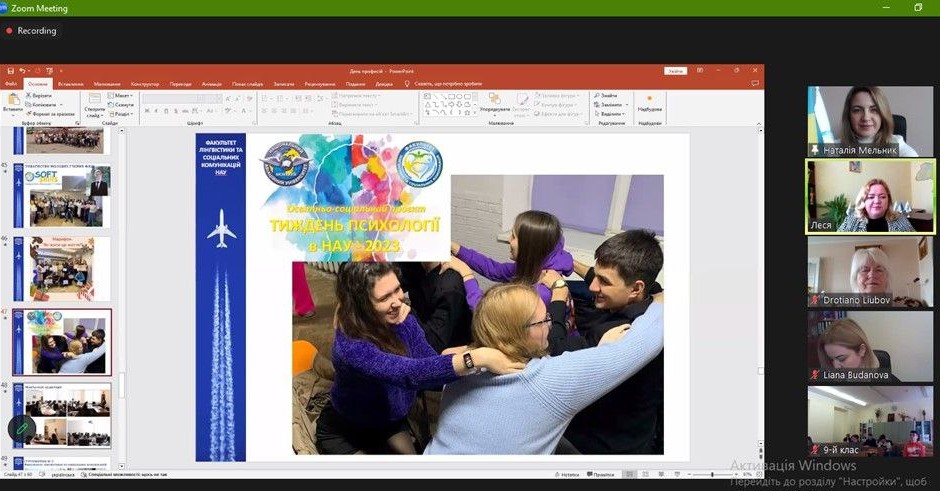Open the Файл (File) menu tab
The image size is (940, 491).
pos(12,84)
